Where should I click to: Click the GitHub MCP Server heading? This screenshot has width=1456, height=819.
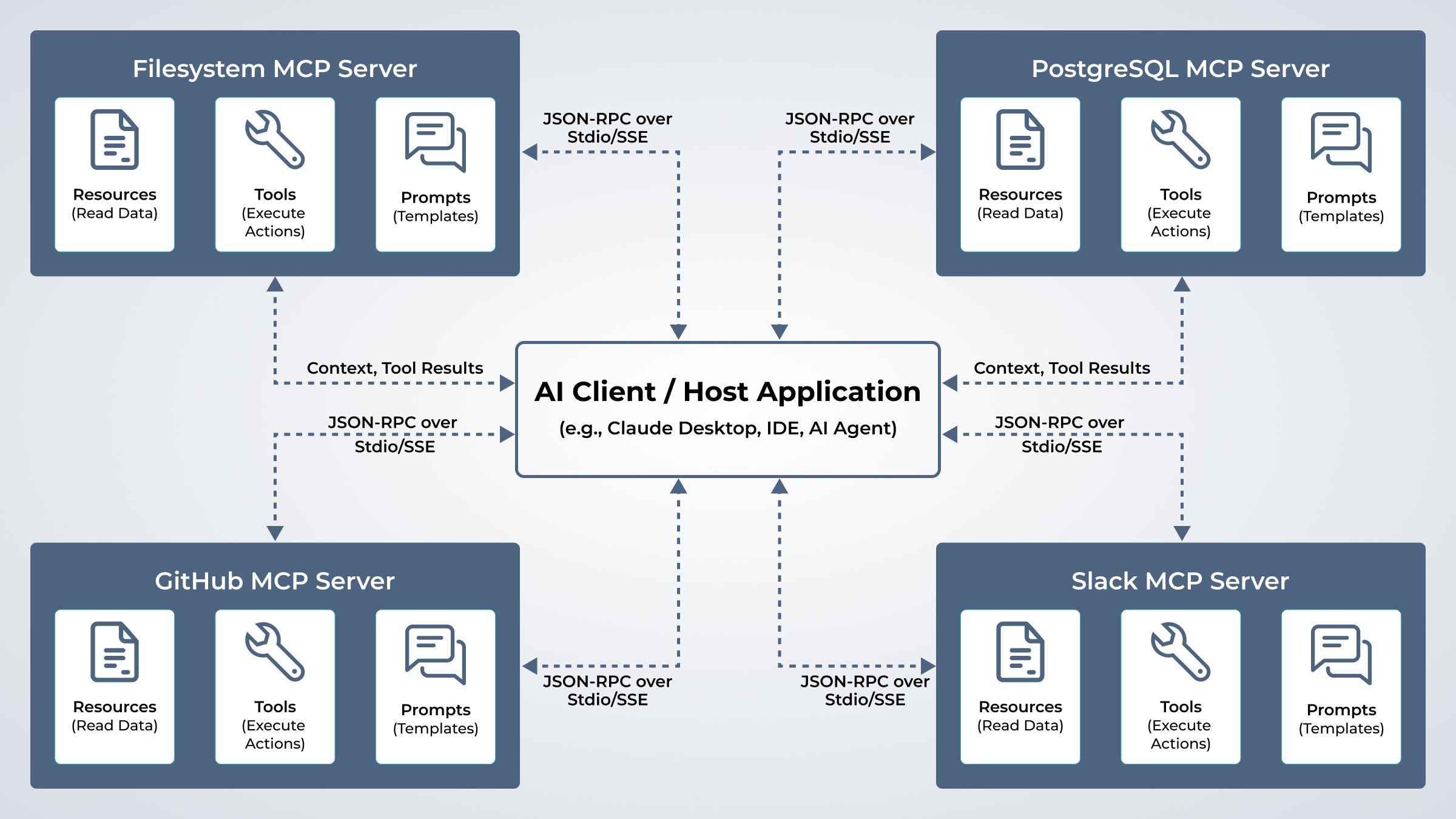[275, 581]
